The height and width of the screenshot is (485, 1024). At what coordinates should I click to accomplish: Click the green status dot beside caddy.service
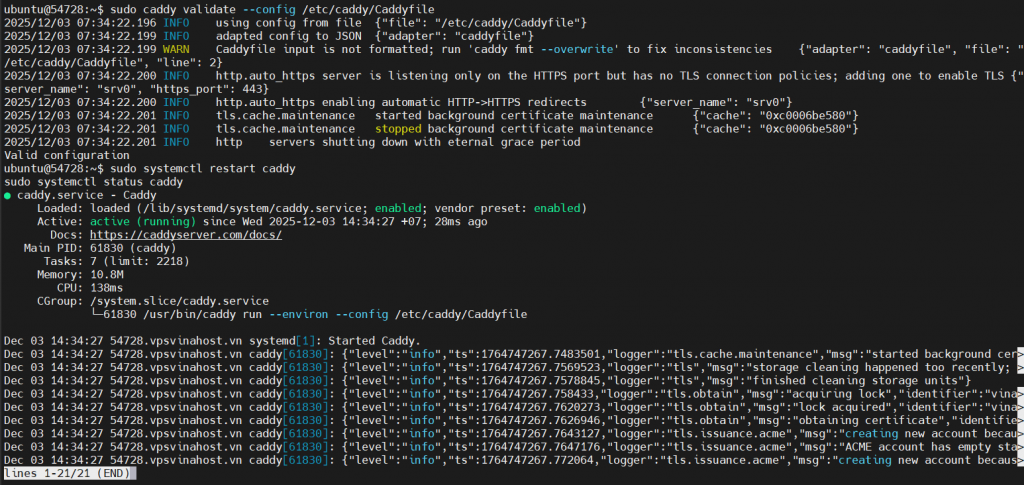tap(8, 195)
